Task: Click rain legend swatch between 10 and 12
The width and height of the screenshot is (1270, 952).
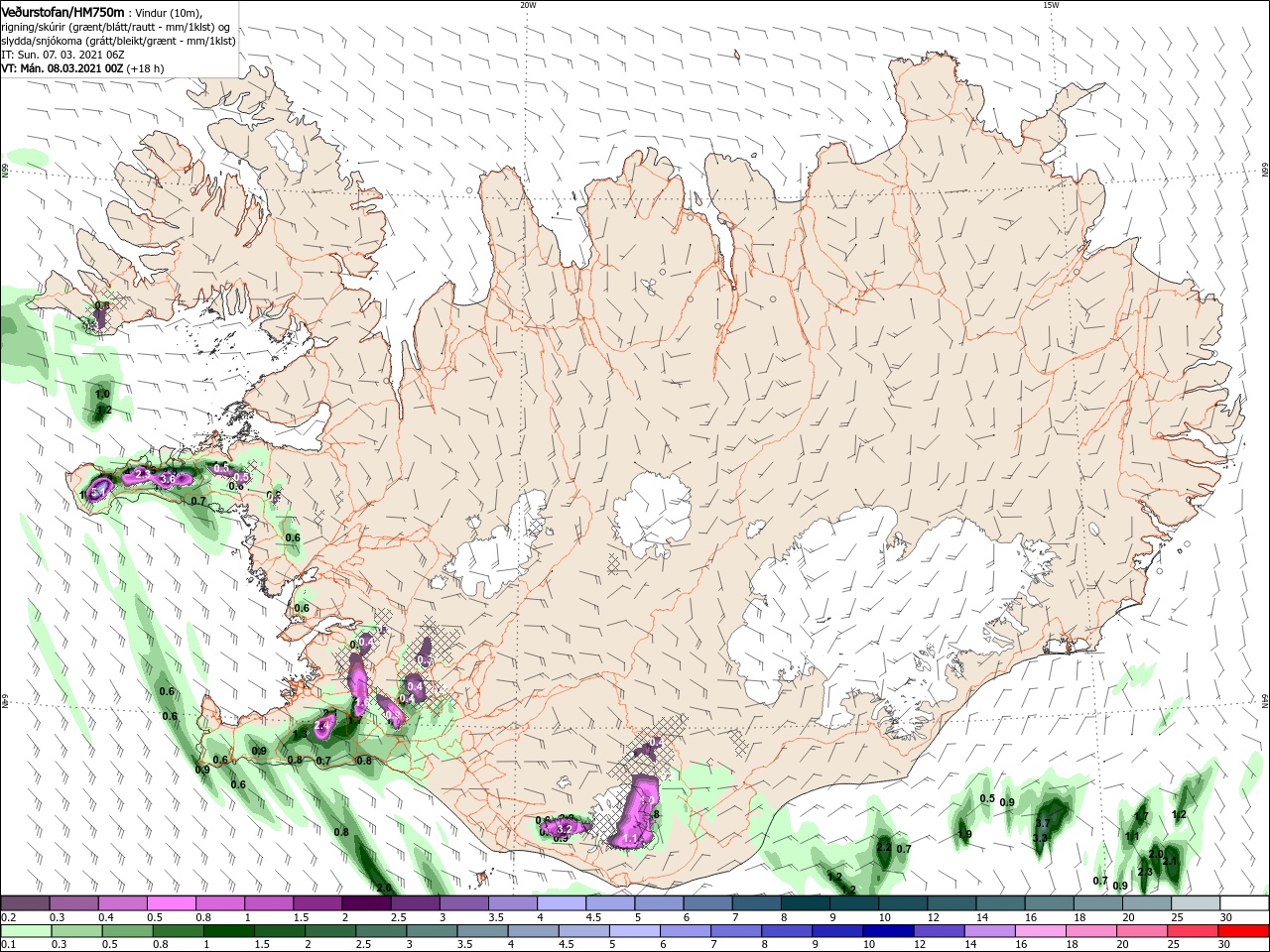Action: (x=889, y=931)
